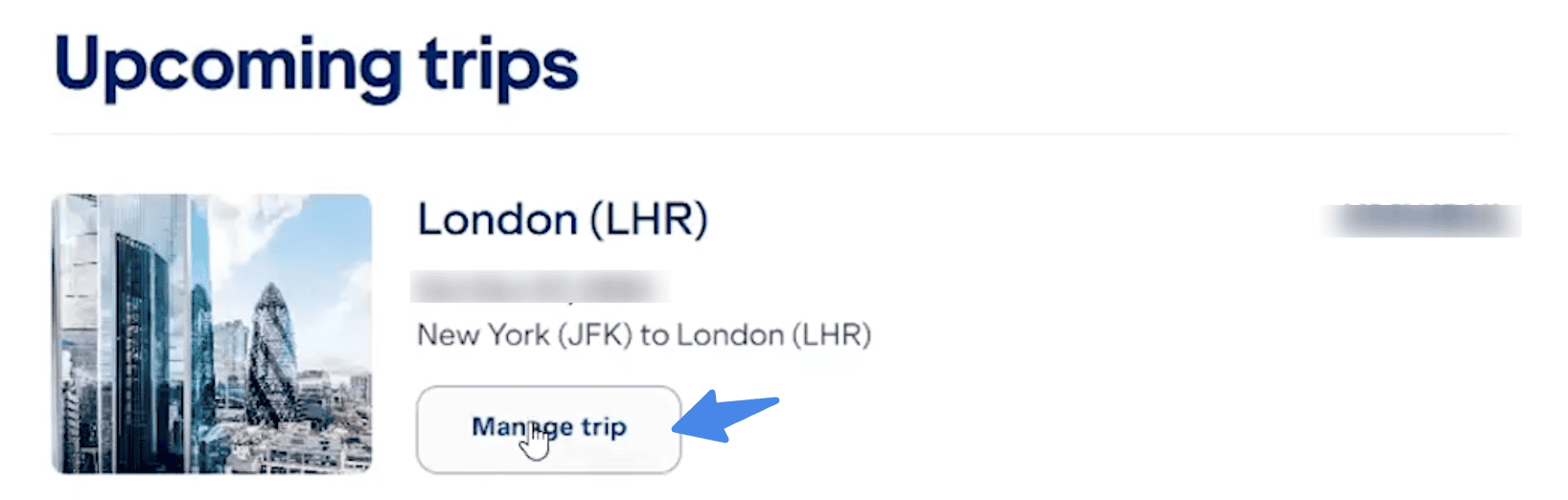The height and width of the screenshot is (500, 1568).
Task: Click the blurred text below the trip title
Action: pos(540,286)
